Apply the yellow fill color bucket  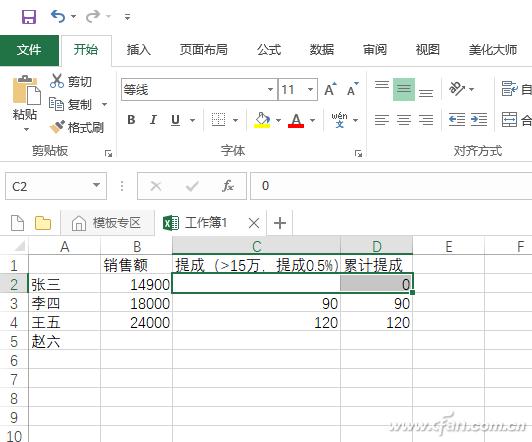[262, 120]
